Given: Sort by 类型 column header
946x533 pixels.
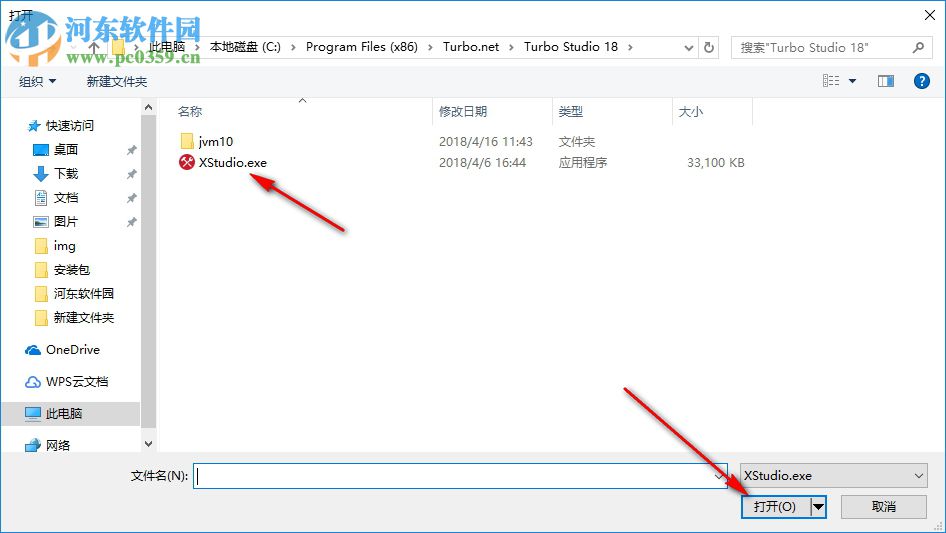Looking at the screenshot, I should pos(570,111).
